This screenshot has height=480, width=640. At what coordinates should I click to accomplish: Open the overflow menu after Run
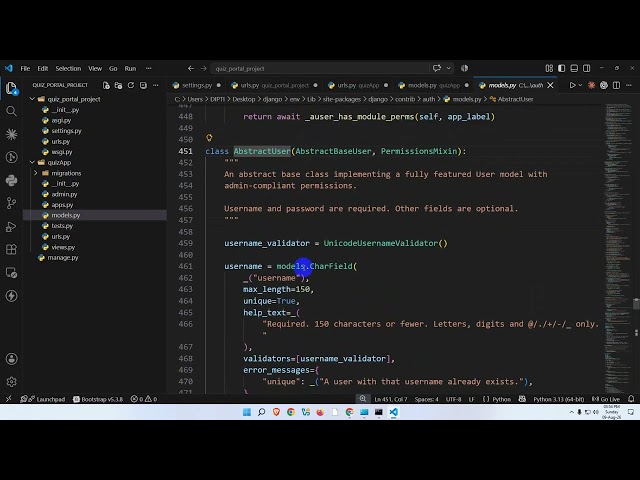[149, 69]
